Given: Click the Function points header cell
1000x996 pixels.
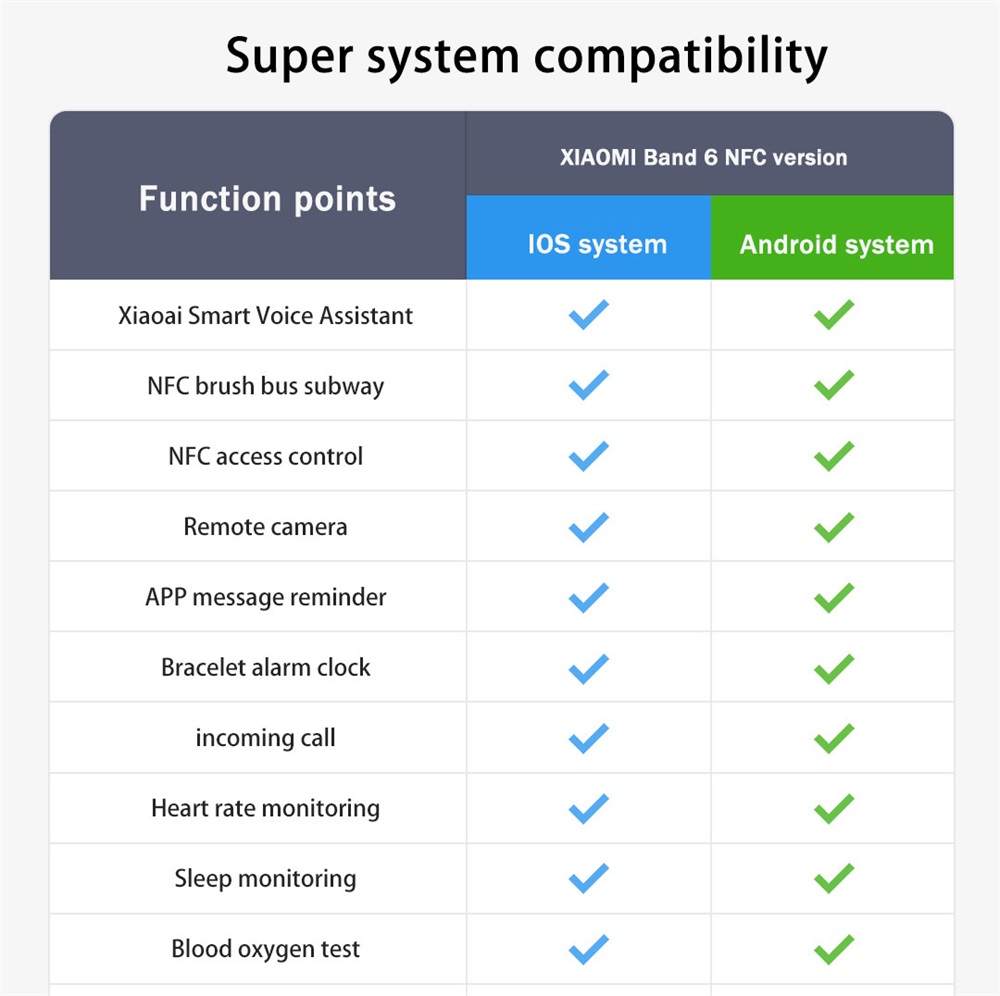Looking at the screenshot, I should 267,198.
